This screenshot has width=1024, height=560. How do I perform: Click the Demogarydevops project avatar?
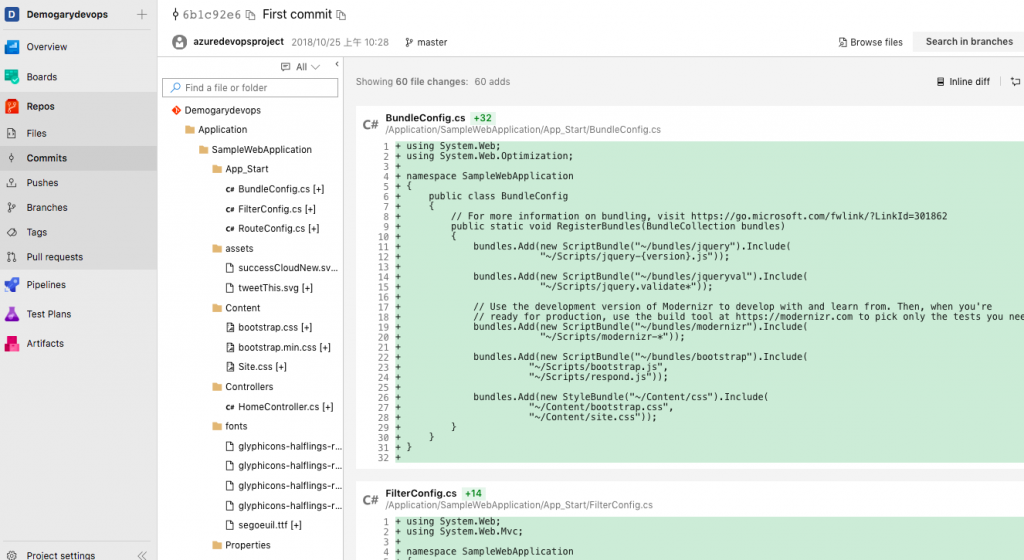coord(12,14)
